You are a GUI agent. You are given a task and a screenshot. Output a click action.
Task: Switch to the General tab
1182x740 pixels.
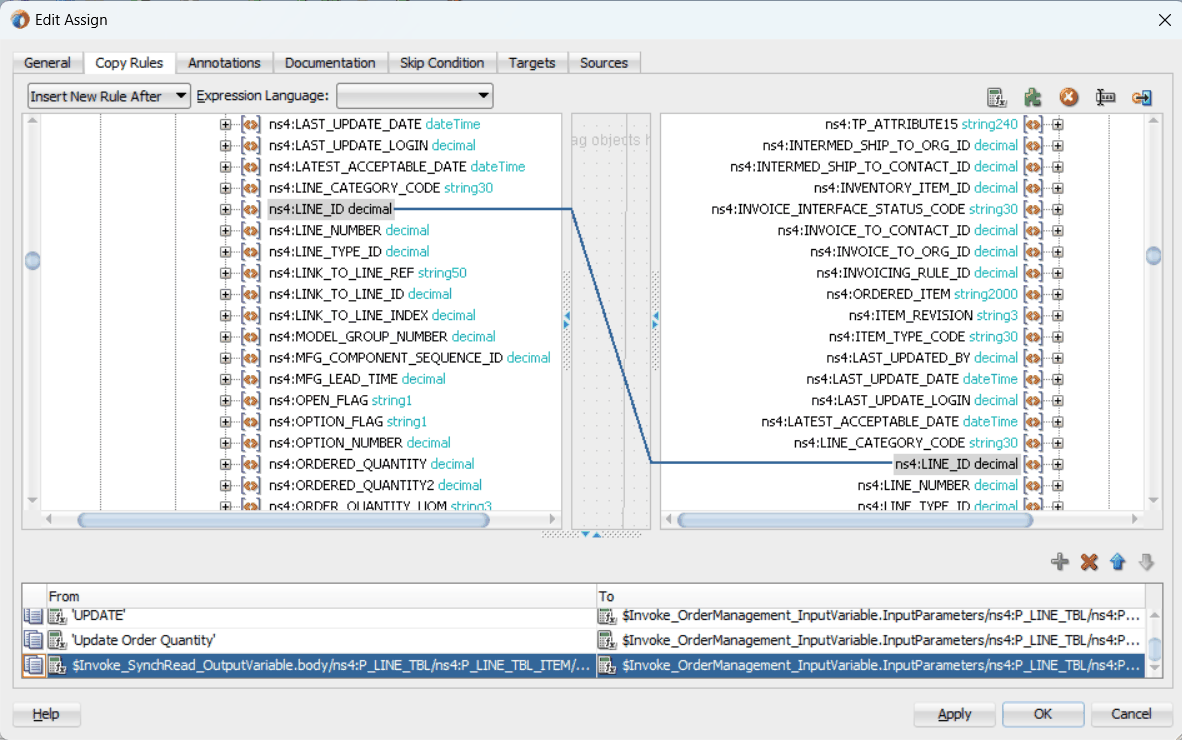pyautogui.click(x=47, y=63)
